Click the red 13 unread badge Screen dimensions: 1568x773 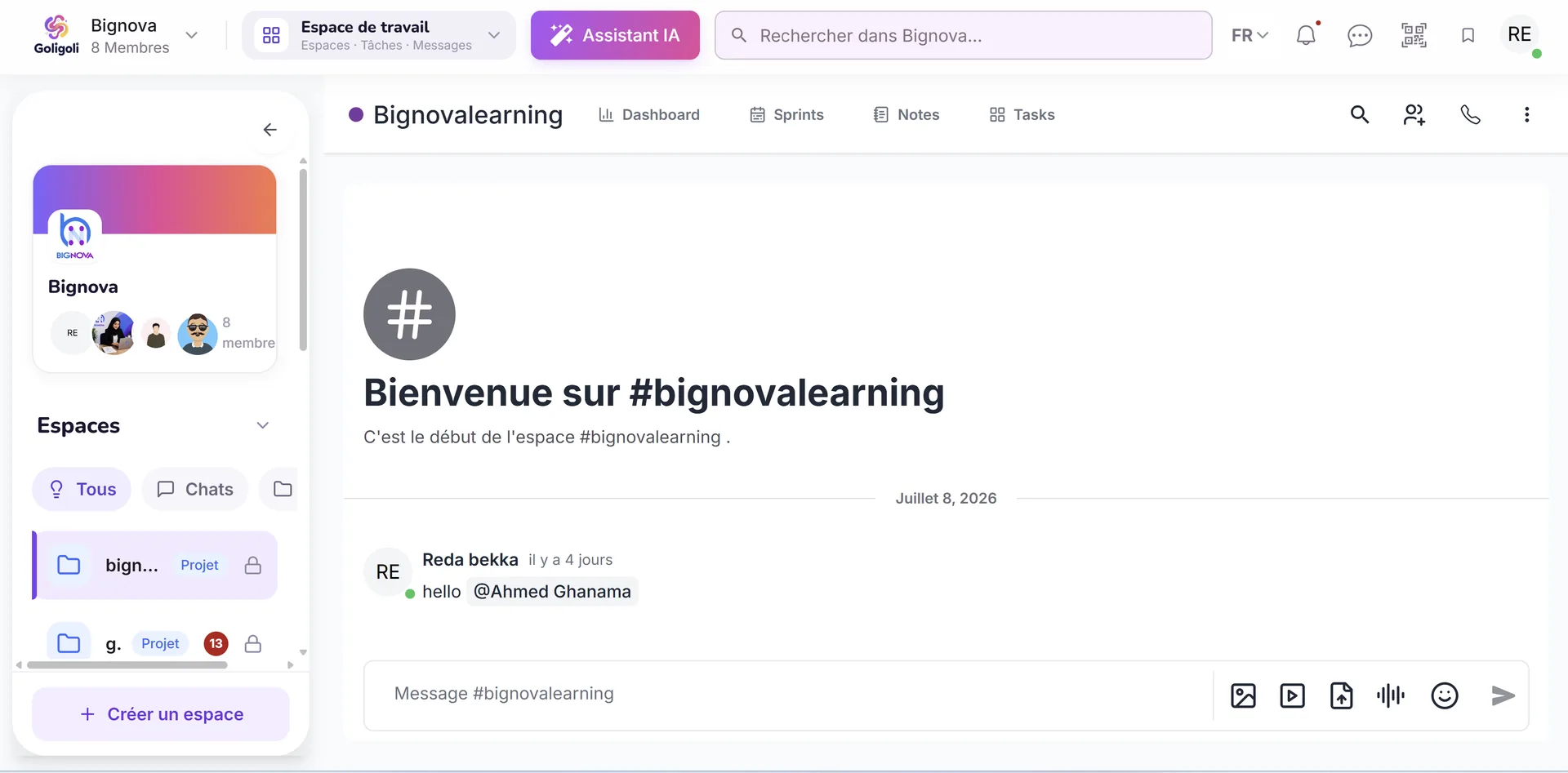(216, 643)
